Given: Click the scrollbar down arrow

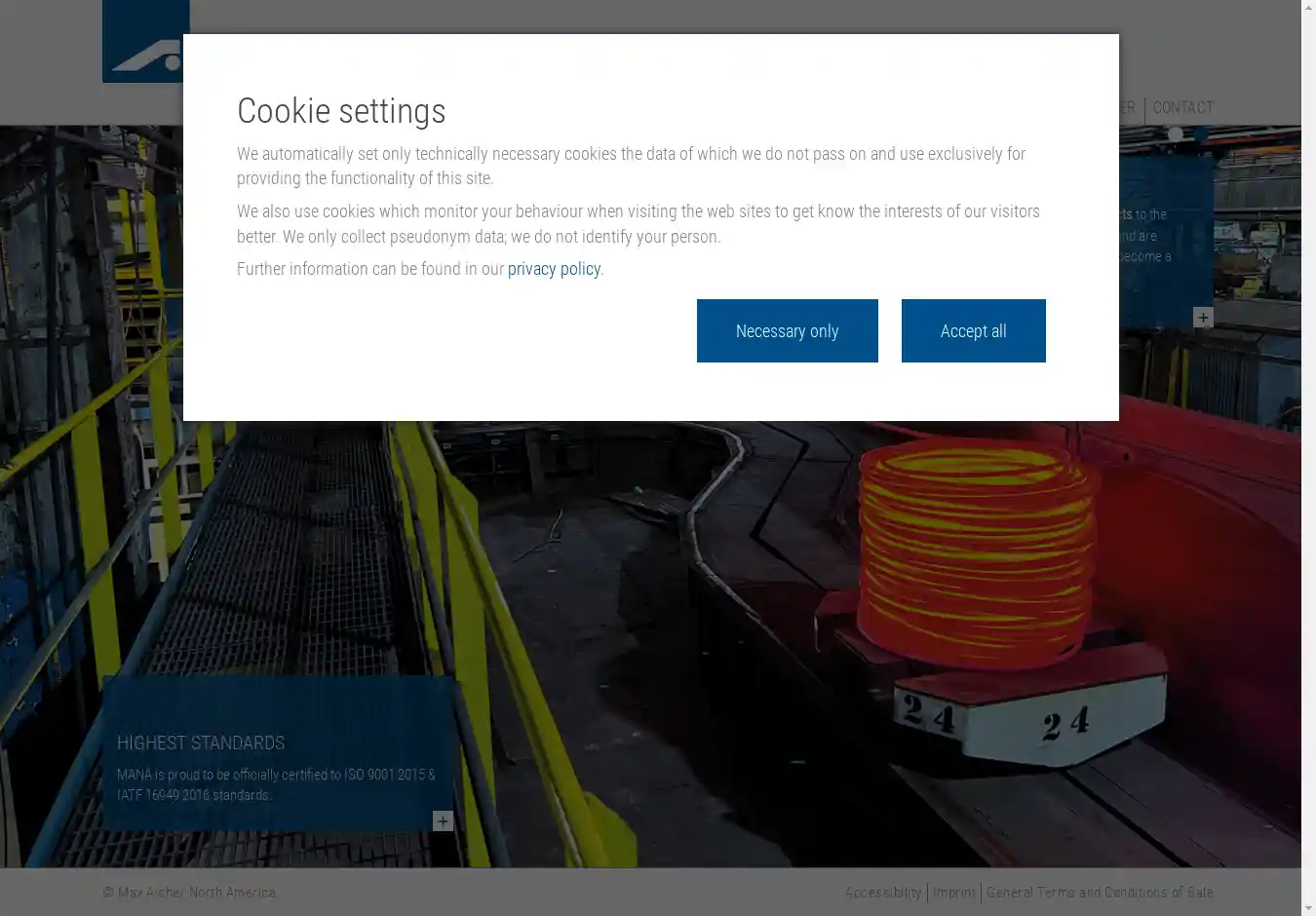Looking at the screenshot, I should point(1308,907).
